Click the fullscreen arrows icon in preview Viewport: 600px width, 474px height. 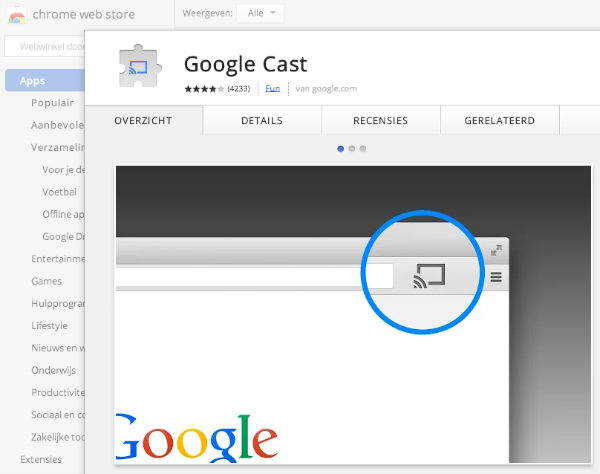click(x=496, y=251)
